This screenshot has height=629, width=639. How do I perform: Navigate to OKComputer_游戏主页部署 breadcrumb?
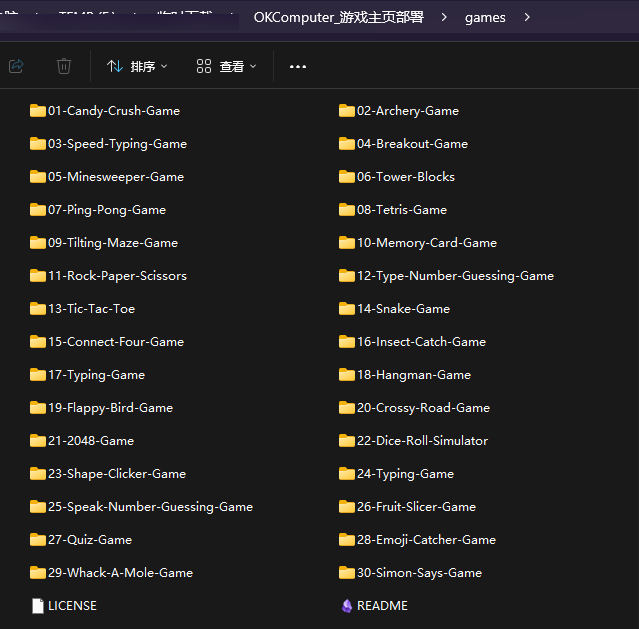click(x=339, y=18)
